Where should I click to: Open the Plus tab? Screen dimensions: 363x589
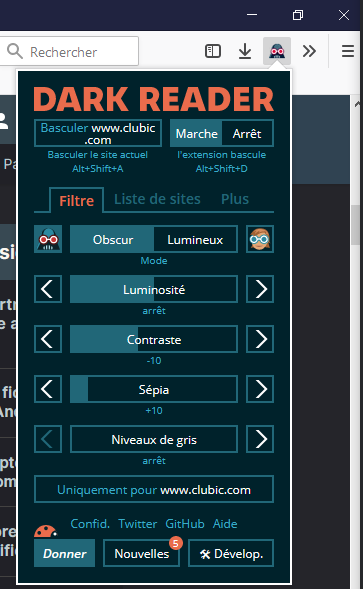235,199
